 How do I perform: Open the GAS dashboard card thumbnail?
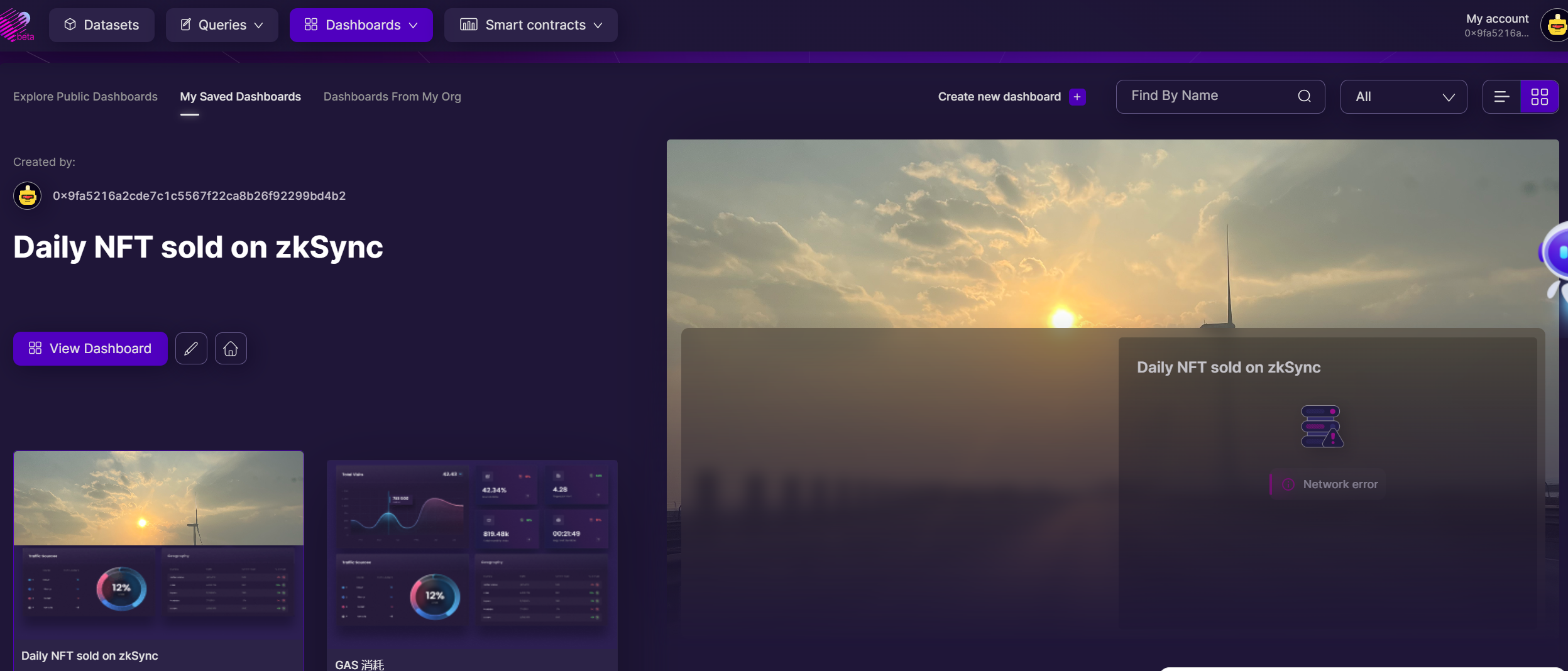[x=472, y=553]
